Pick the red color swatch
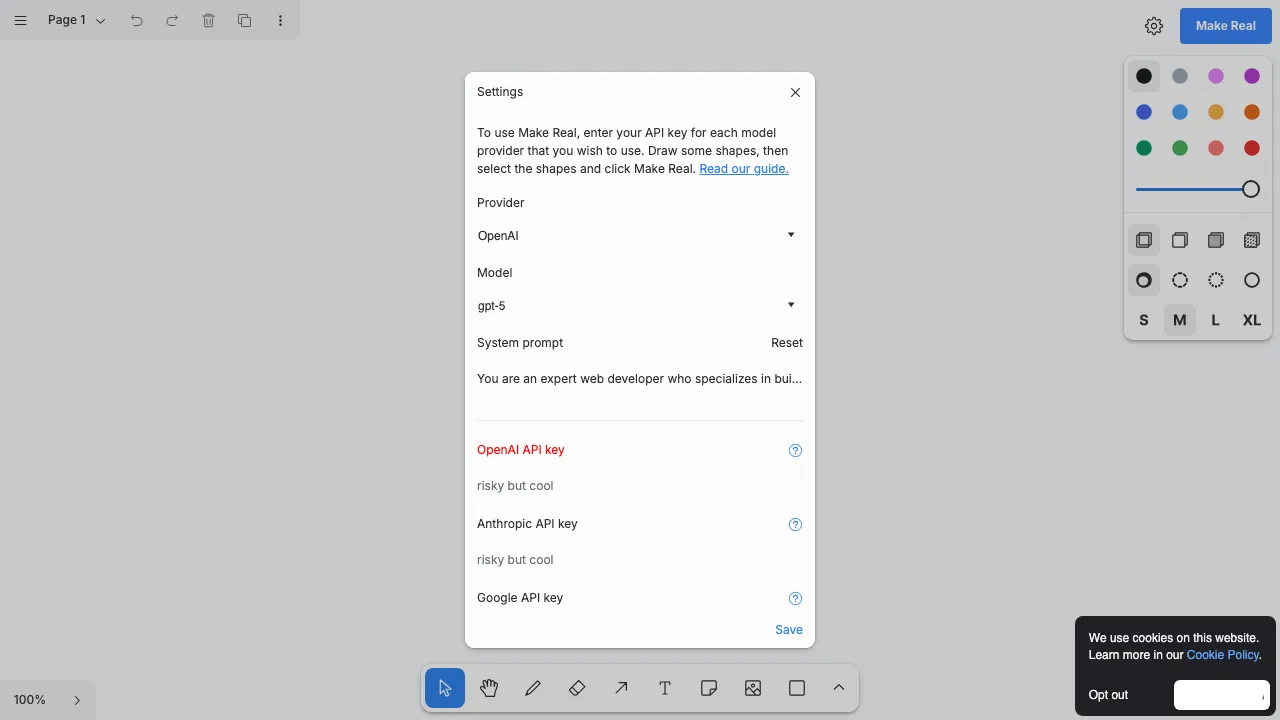Viewport: 1280px width, 720px height. pyautogui.click(x=1251, y=148)
